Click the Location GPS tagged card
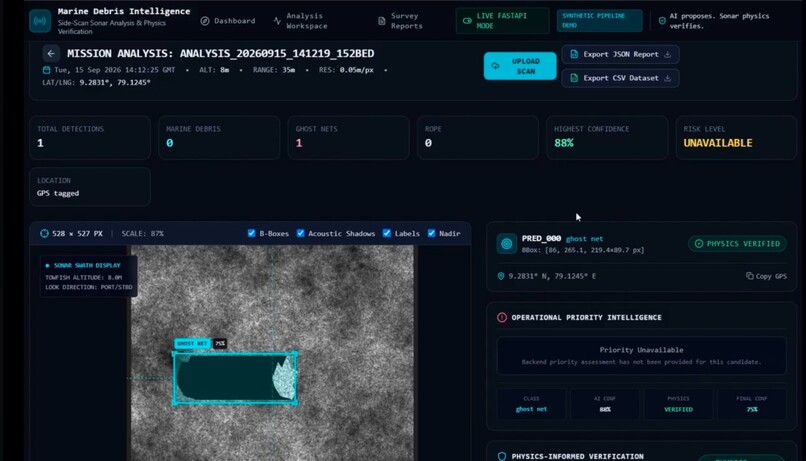The image size is (806, 461). click(90, 187)
